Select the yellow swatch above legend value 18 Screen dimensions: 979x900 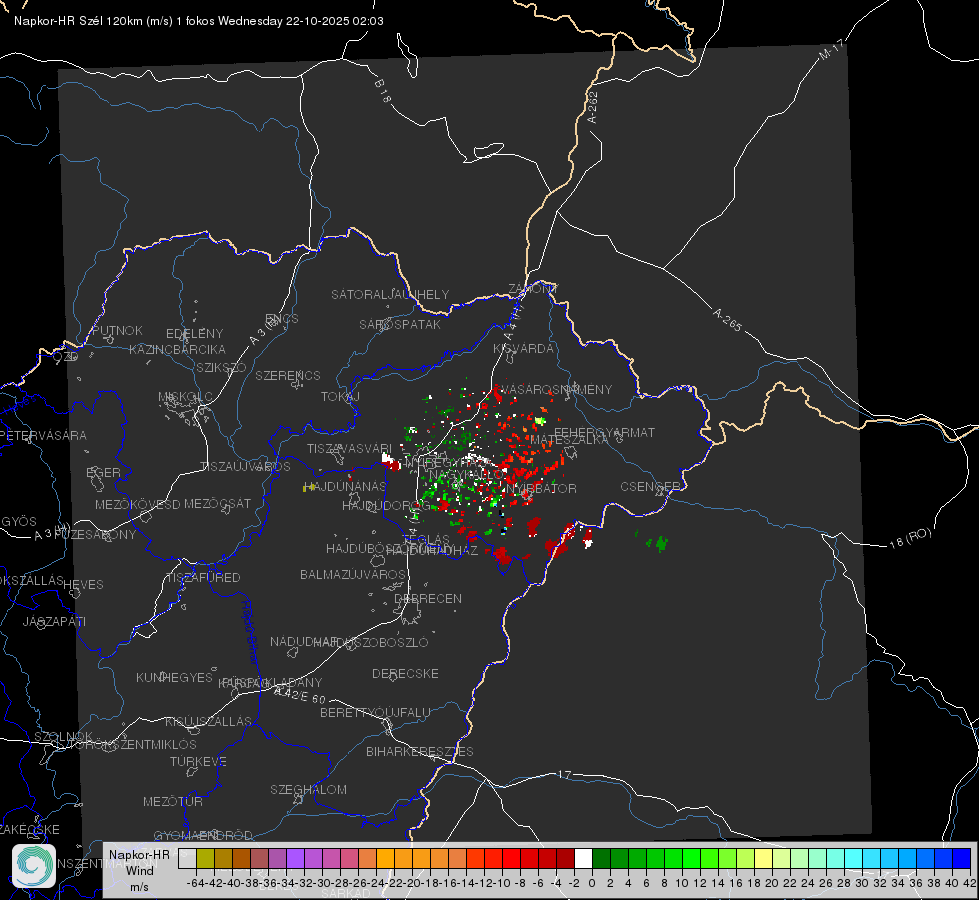(x=763, y=858)
